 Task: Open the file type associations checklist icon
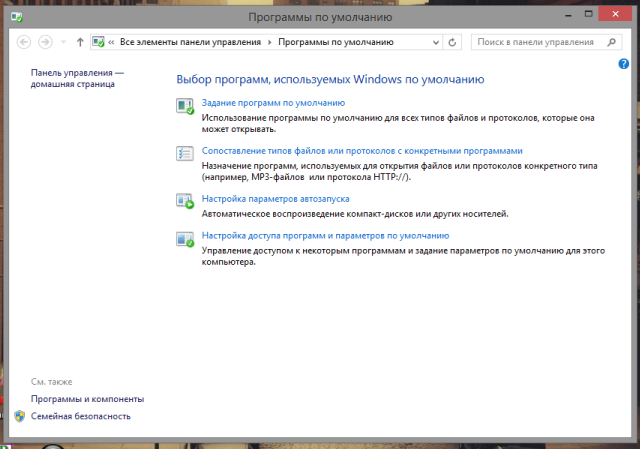185,153
